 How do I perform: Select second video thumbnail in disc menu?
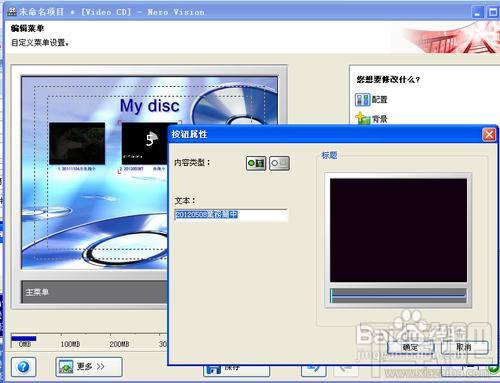click(145, 143)
